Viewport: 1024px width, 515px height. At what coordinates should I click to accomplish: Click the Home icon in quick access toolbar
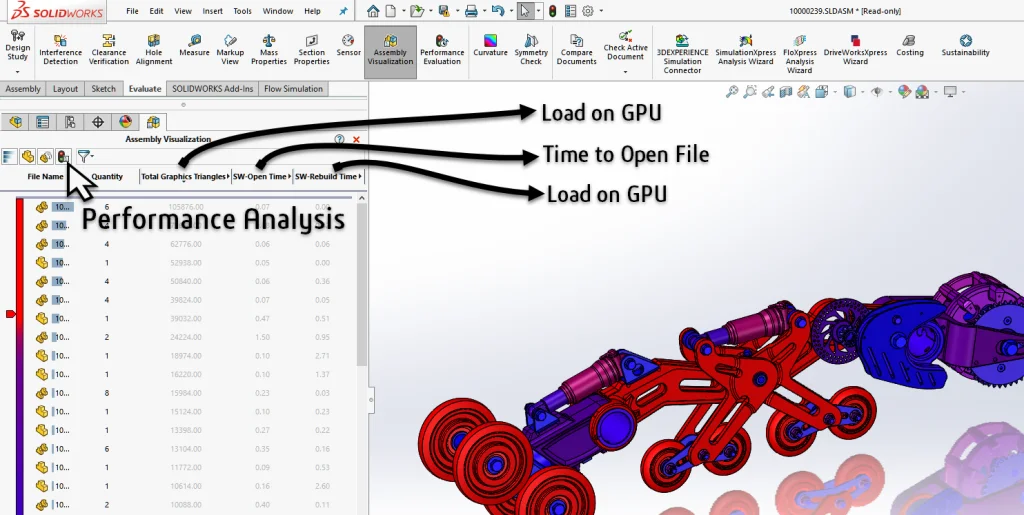pyautogui.click(x=373, y=11)
